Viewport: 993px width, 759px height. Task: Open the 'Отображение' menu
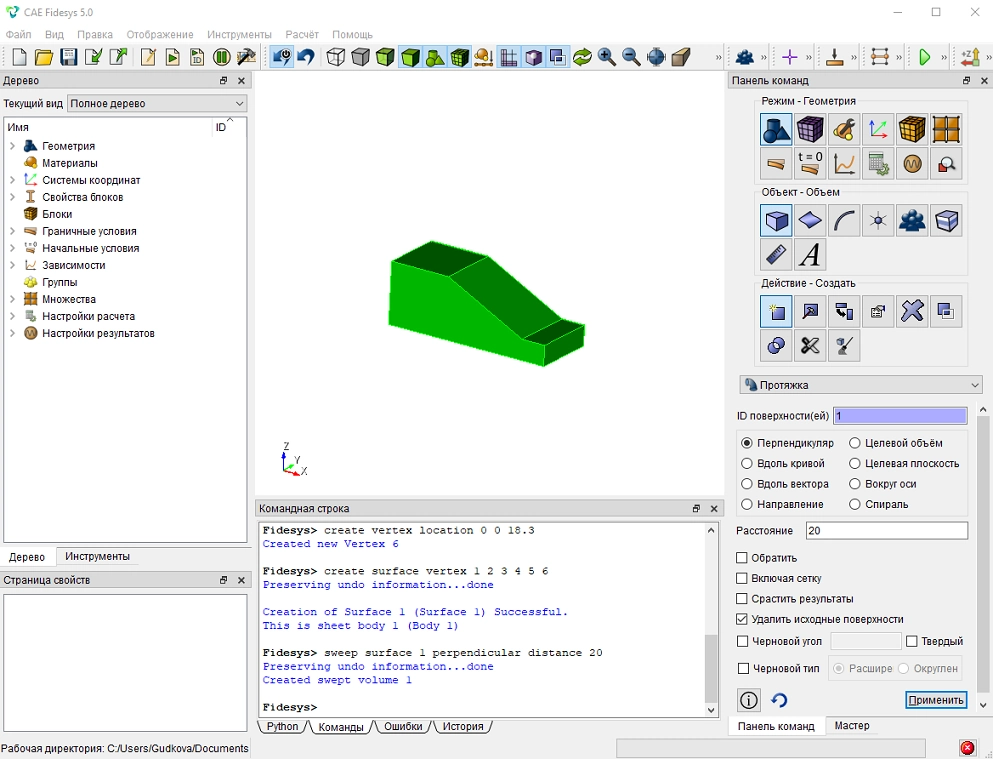[x=160, y=34]
